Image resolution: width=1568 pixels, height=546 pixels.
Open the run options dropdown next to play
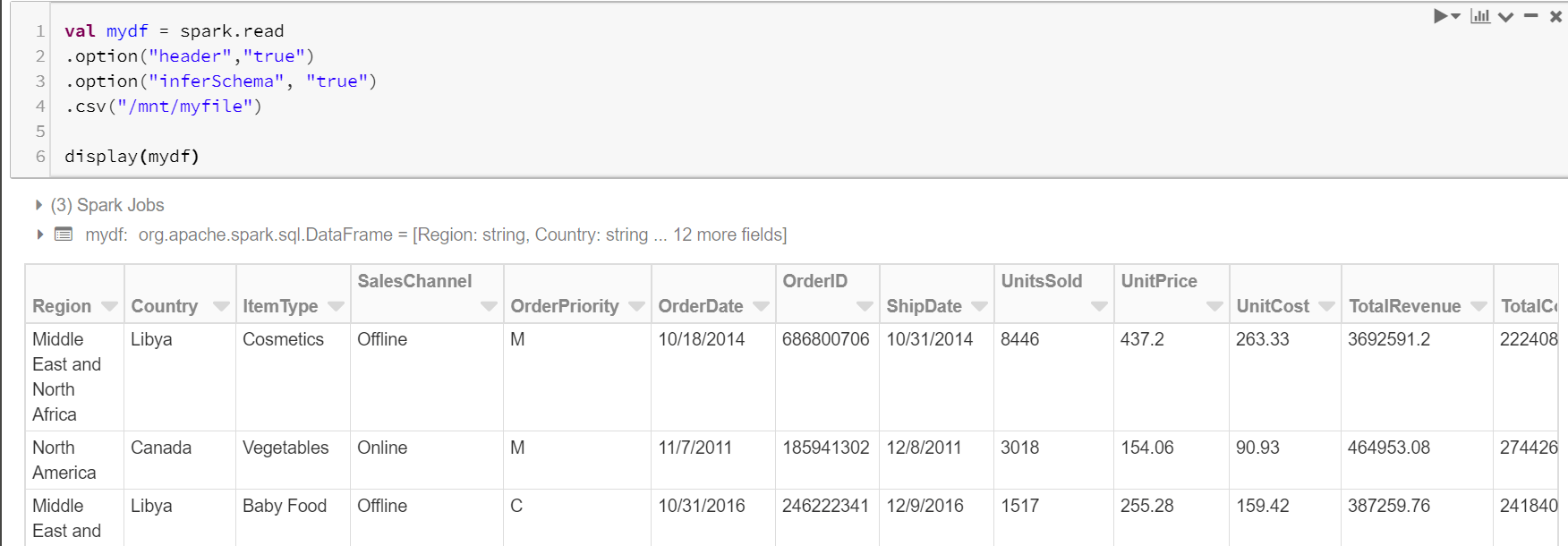coord(1454,15)
